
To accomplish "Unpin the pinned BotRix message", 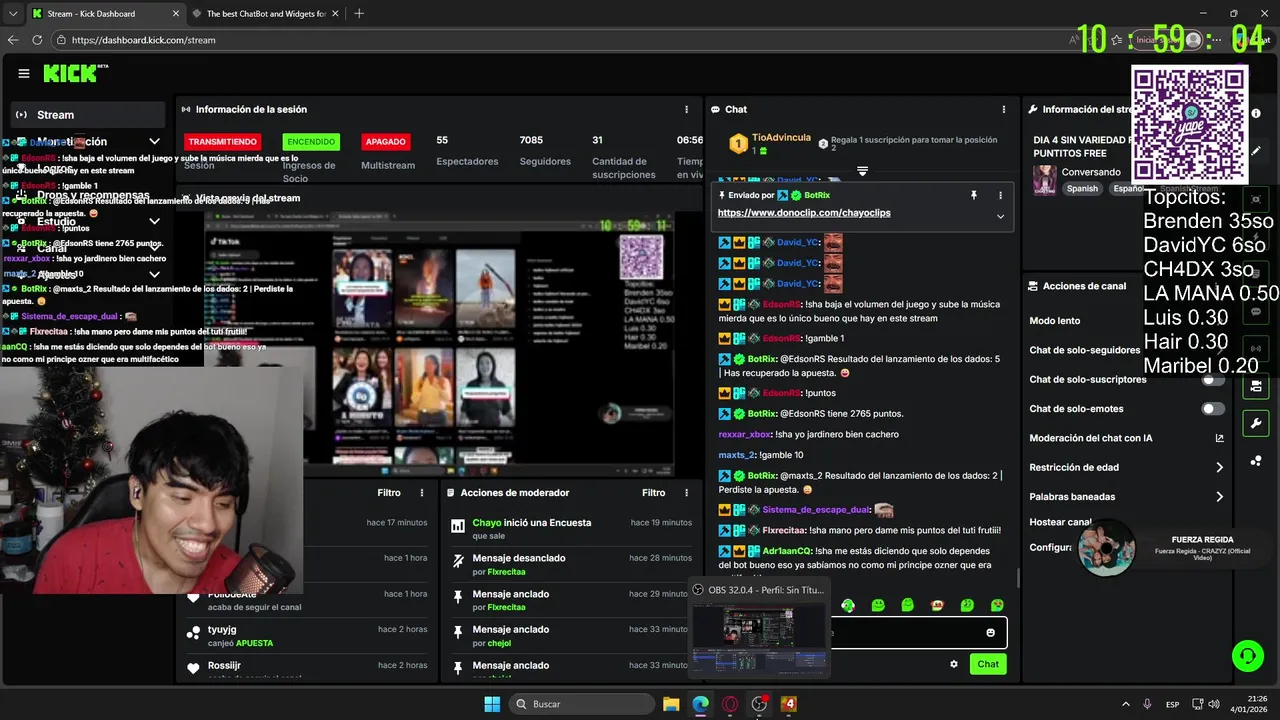I will 973,195.
